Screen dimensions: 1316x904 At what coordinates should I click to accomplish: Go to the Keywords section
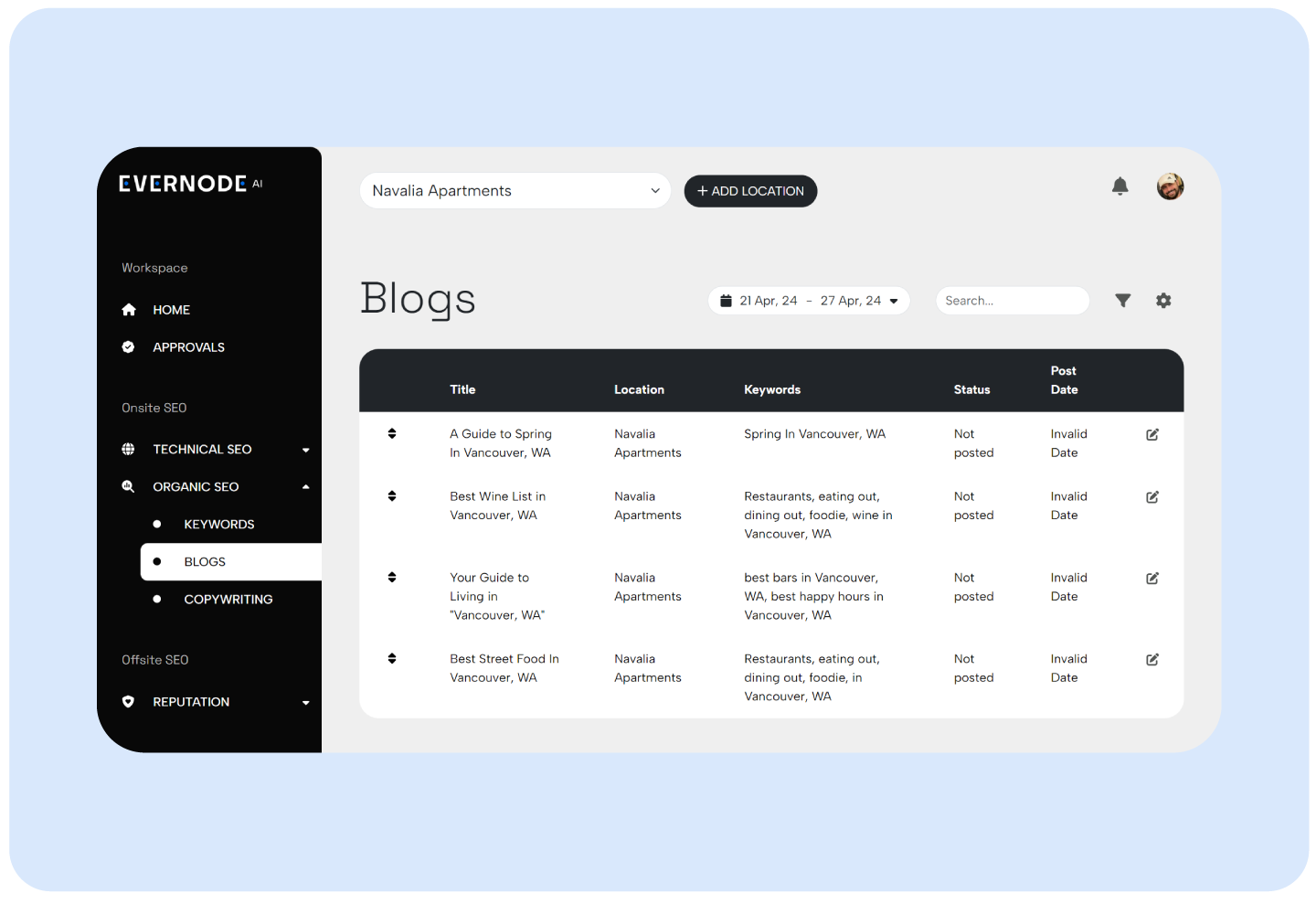coord(219,525)
